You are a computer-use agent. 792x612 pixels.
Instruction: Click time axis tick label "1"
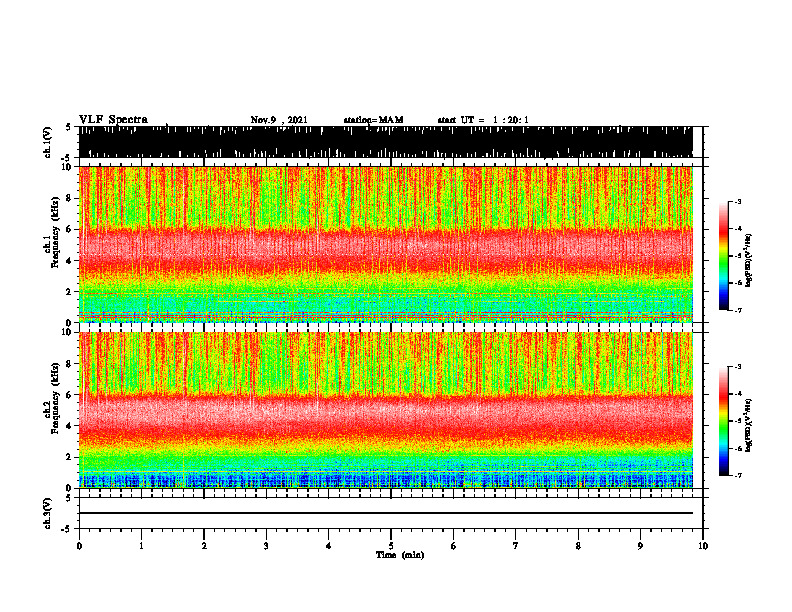tap(141, 546)
